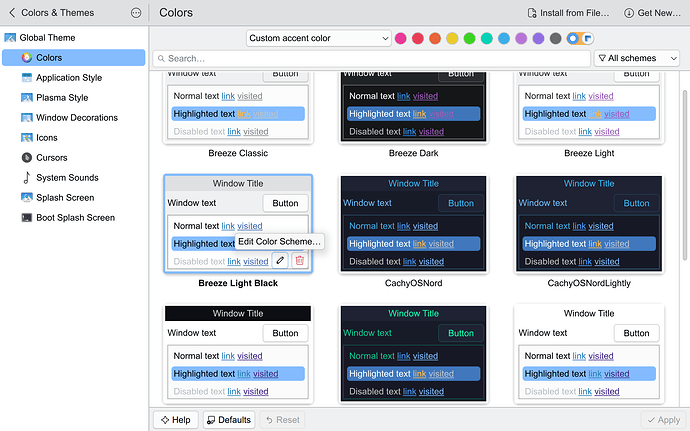Click the Window Decorations icon

click(27, 118)
